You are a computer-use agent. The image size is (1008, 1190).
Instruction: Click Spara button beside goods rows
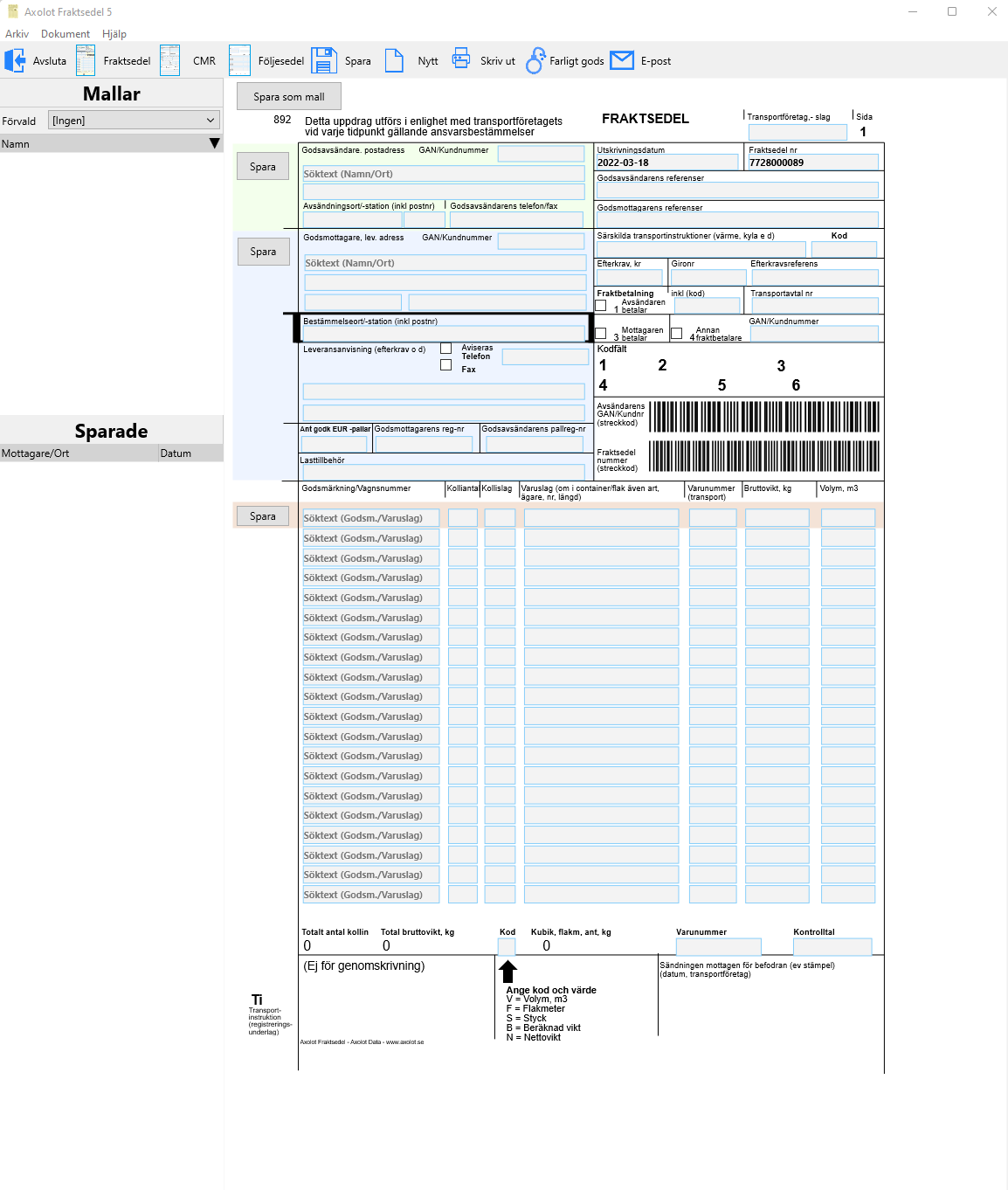[x=263, y=516]
